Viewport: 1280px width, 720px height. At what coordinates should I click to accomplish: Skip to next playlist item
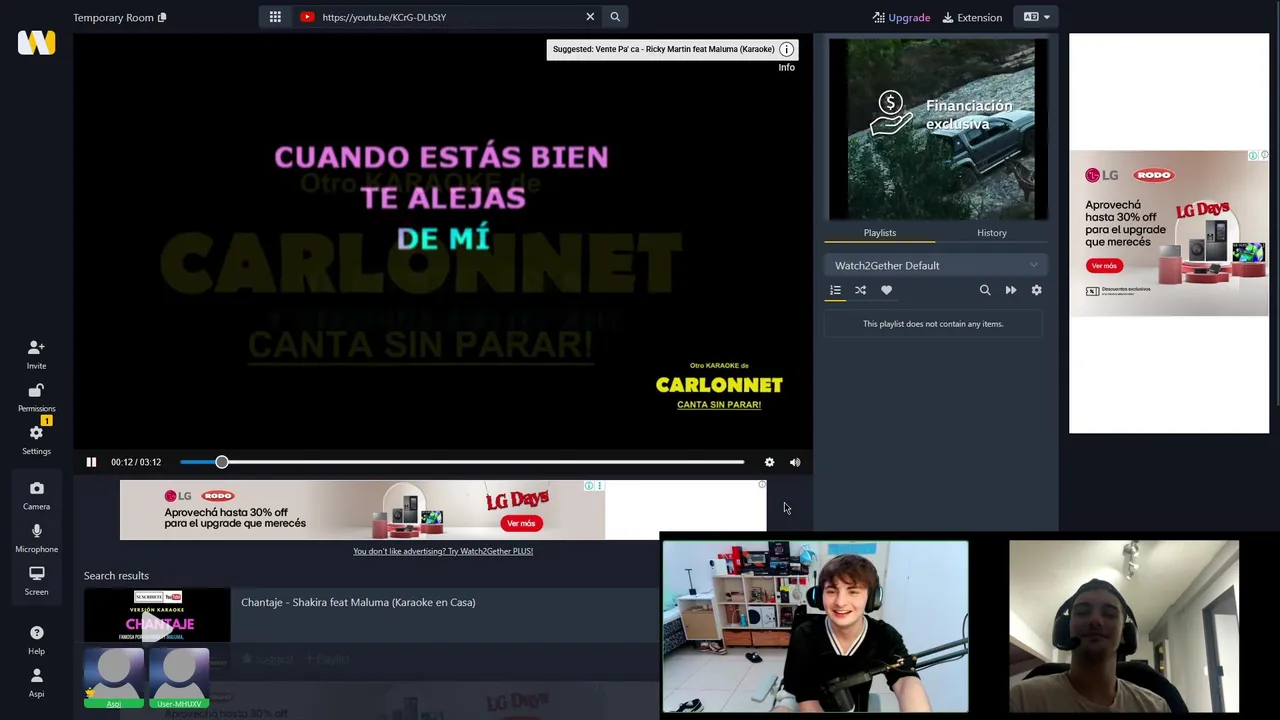1011,290
